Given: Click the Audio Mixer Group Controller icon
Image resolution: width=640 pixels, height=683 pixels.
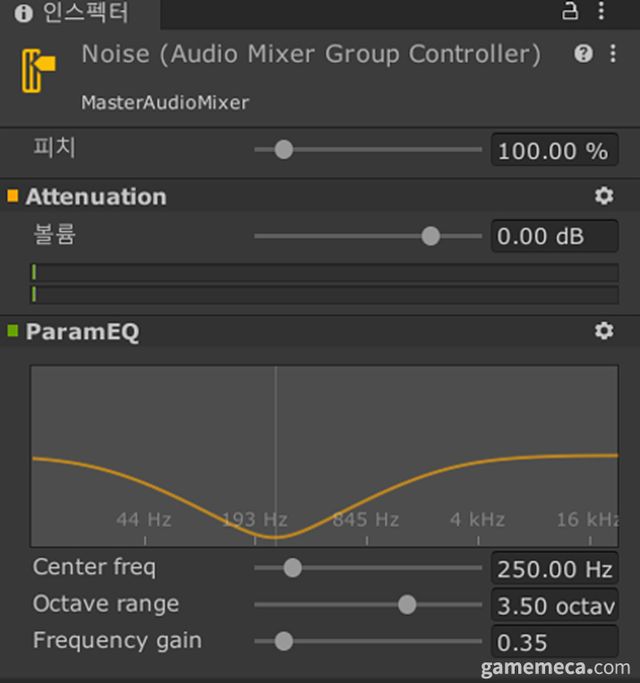Looking at the screenshot, I should [38, 70].
